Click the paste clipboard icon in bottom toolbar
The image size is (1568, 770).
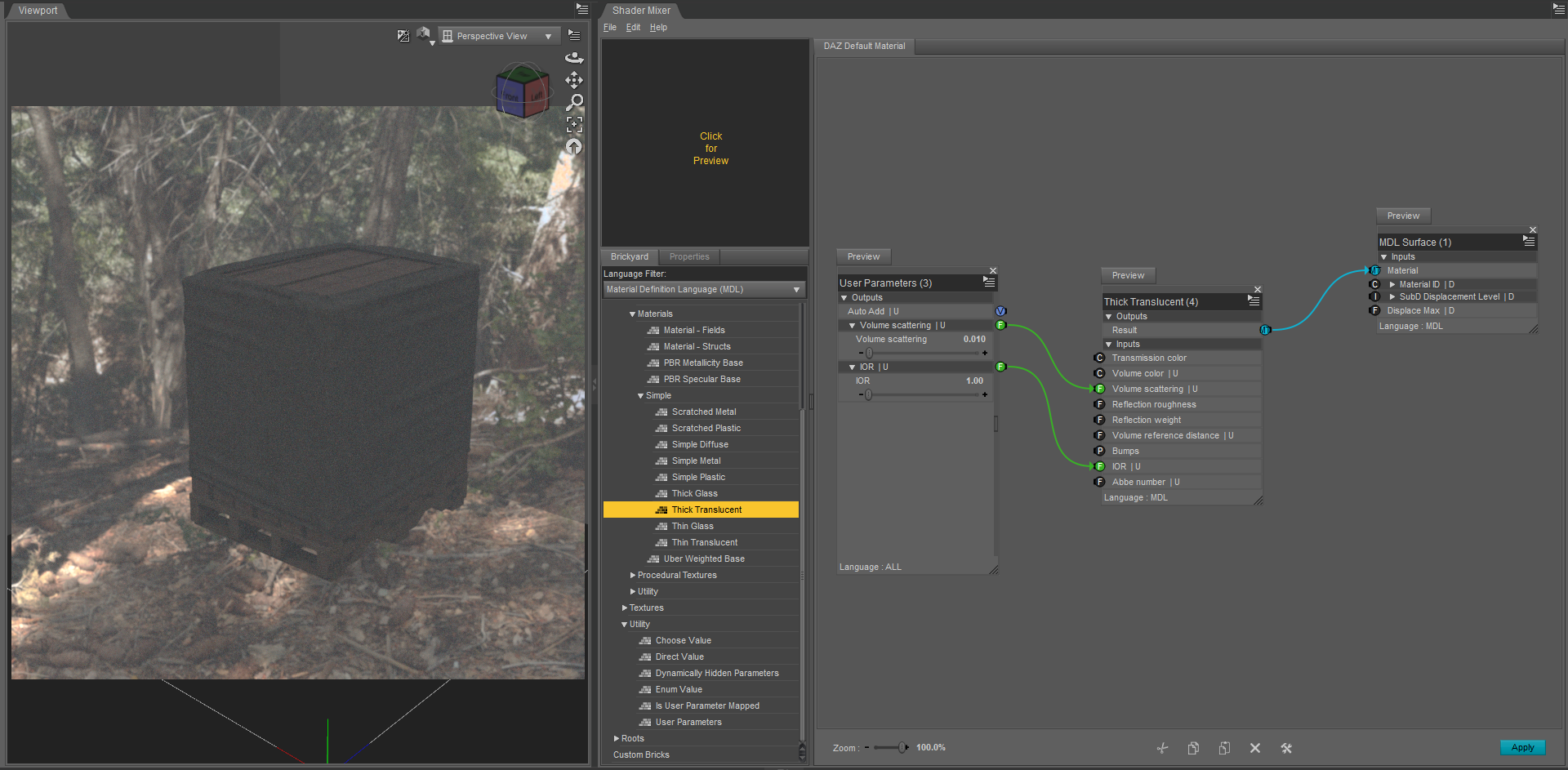(x=1224, y=748)
